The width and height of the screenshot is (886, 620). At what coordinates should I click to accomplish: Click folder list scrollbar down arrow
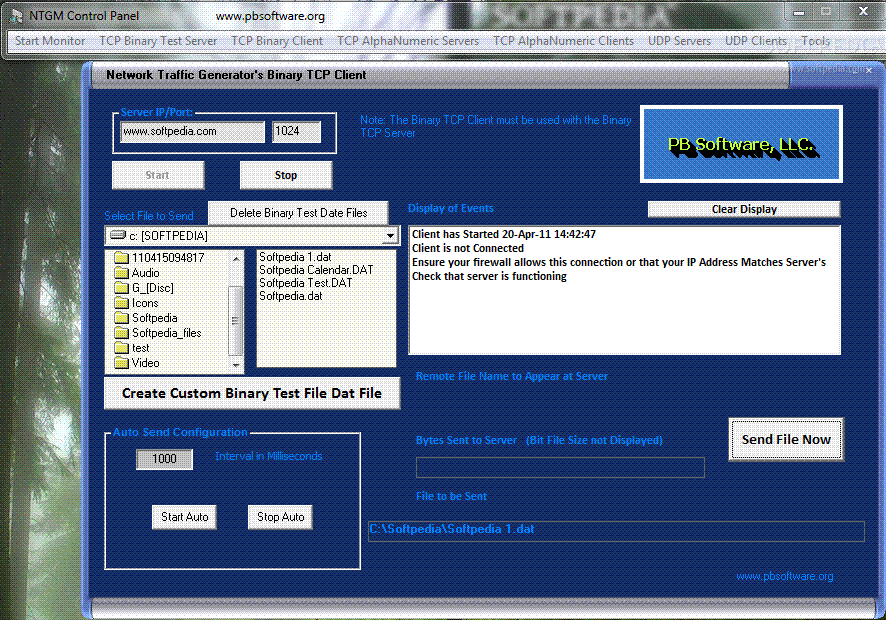pos(236,365)
